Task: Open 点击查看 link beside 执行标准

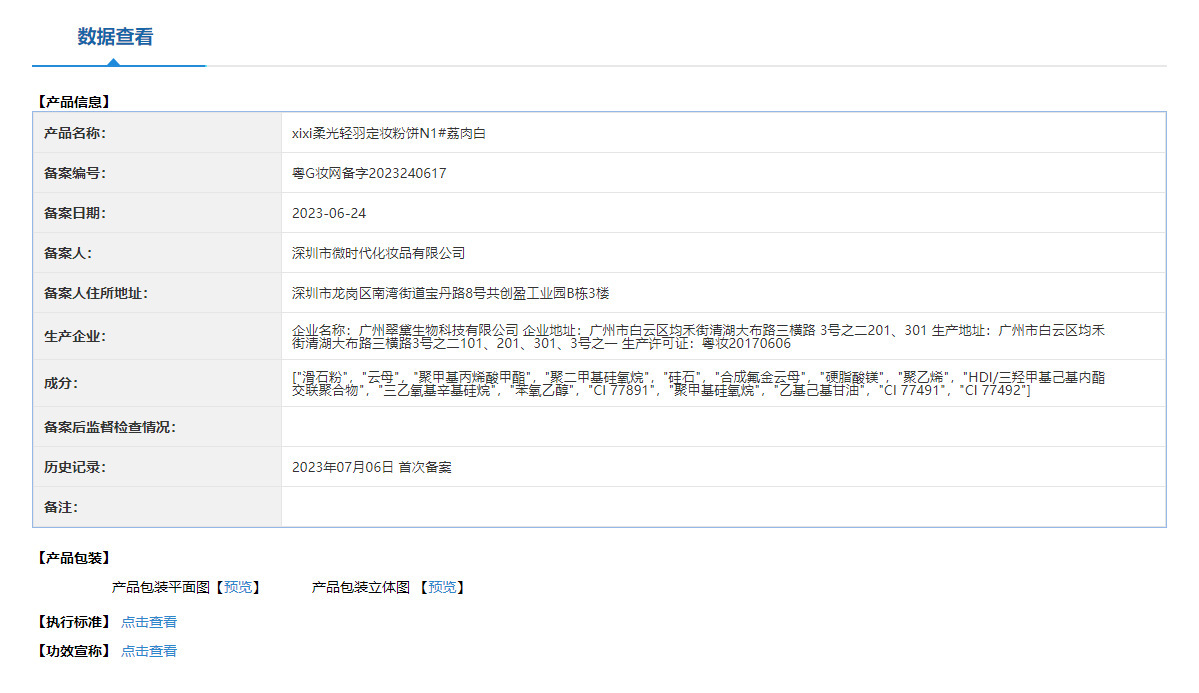Action: [x=149, y=622]
